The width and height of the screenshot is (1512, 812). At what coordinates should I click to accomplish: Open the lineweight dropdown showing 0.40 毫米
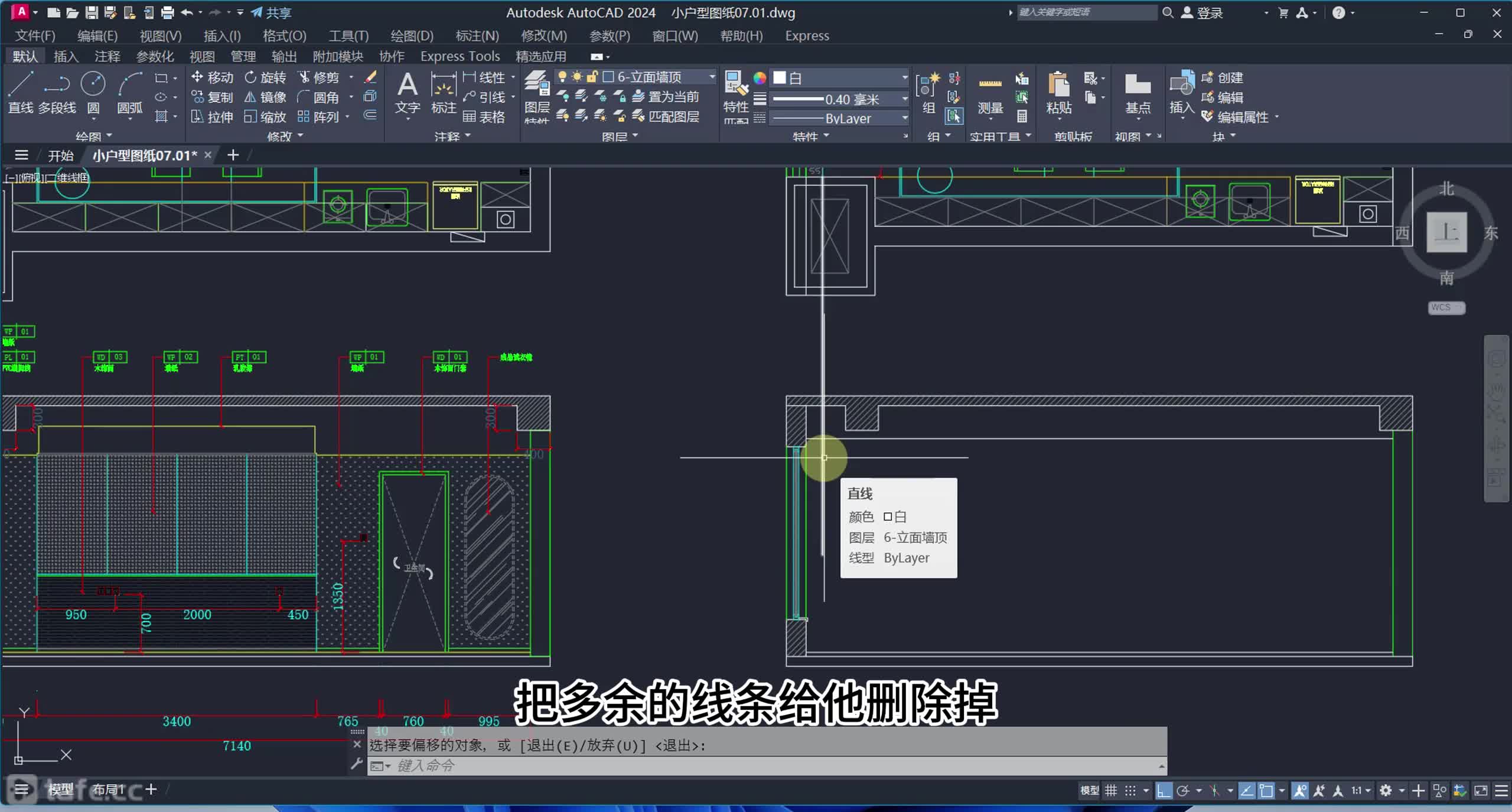840,99
